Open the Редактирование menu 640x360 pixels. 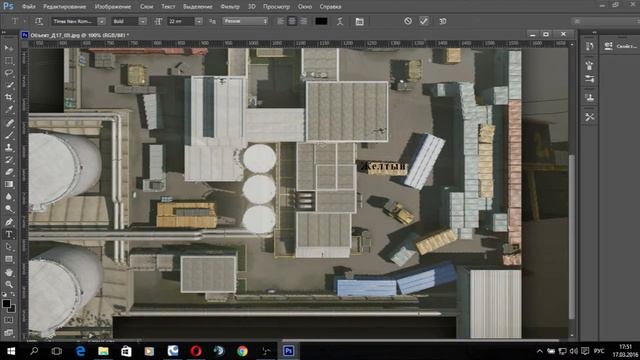click(64, 7)
